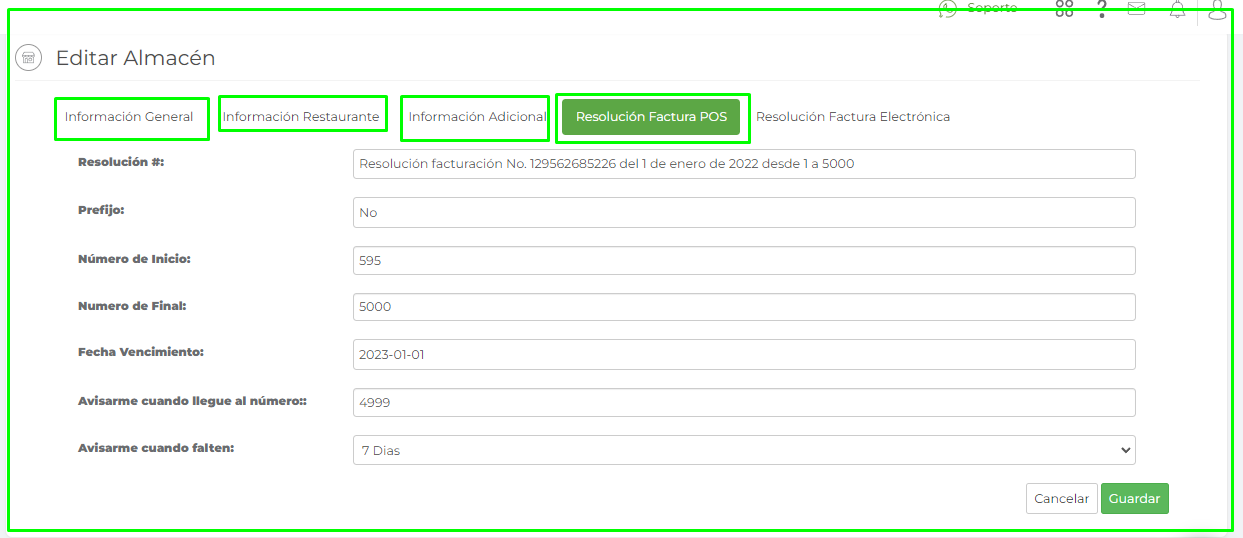Image resolution: width=1243 pixels, height=538 pixels.
Task: Open the Resolución Factura Electrónica tab
Action: point(853,117)
